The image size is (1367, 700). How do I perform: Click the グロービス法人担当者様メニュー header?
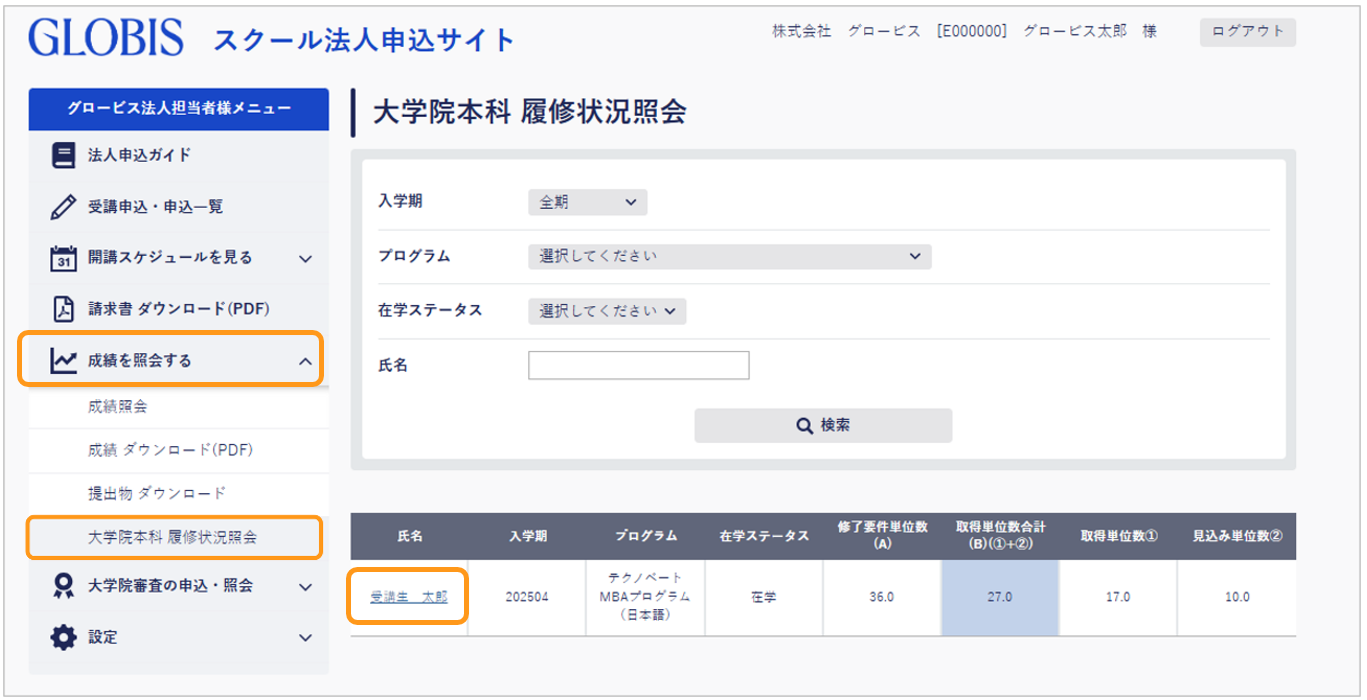click(x=179, y=108)
